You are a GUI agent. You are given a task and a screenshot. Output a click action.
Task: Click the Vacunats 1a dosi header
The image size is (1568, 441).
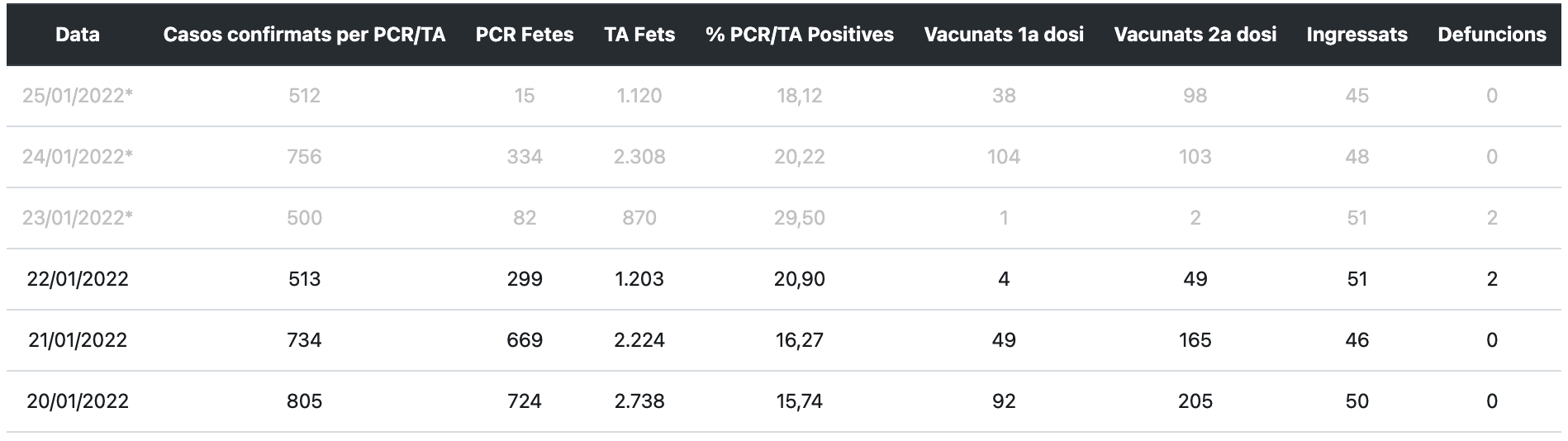[1004, 35]
